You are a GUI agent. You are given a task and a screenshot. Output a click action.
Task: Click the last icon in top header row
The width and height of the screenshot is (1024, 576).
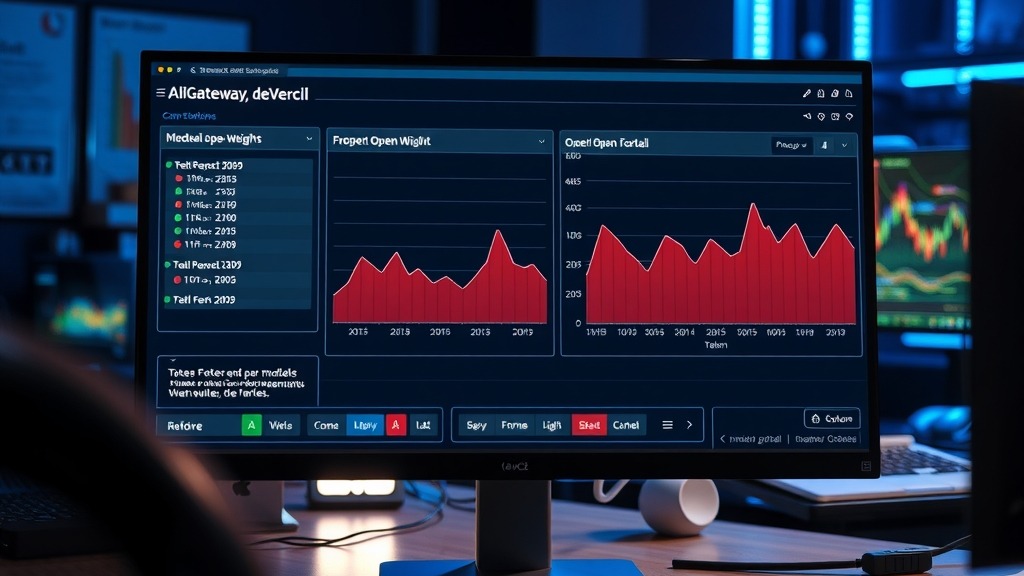point(849,93)
